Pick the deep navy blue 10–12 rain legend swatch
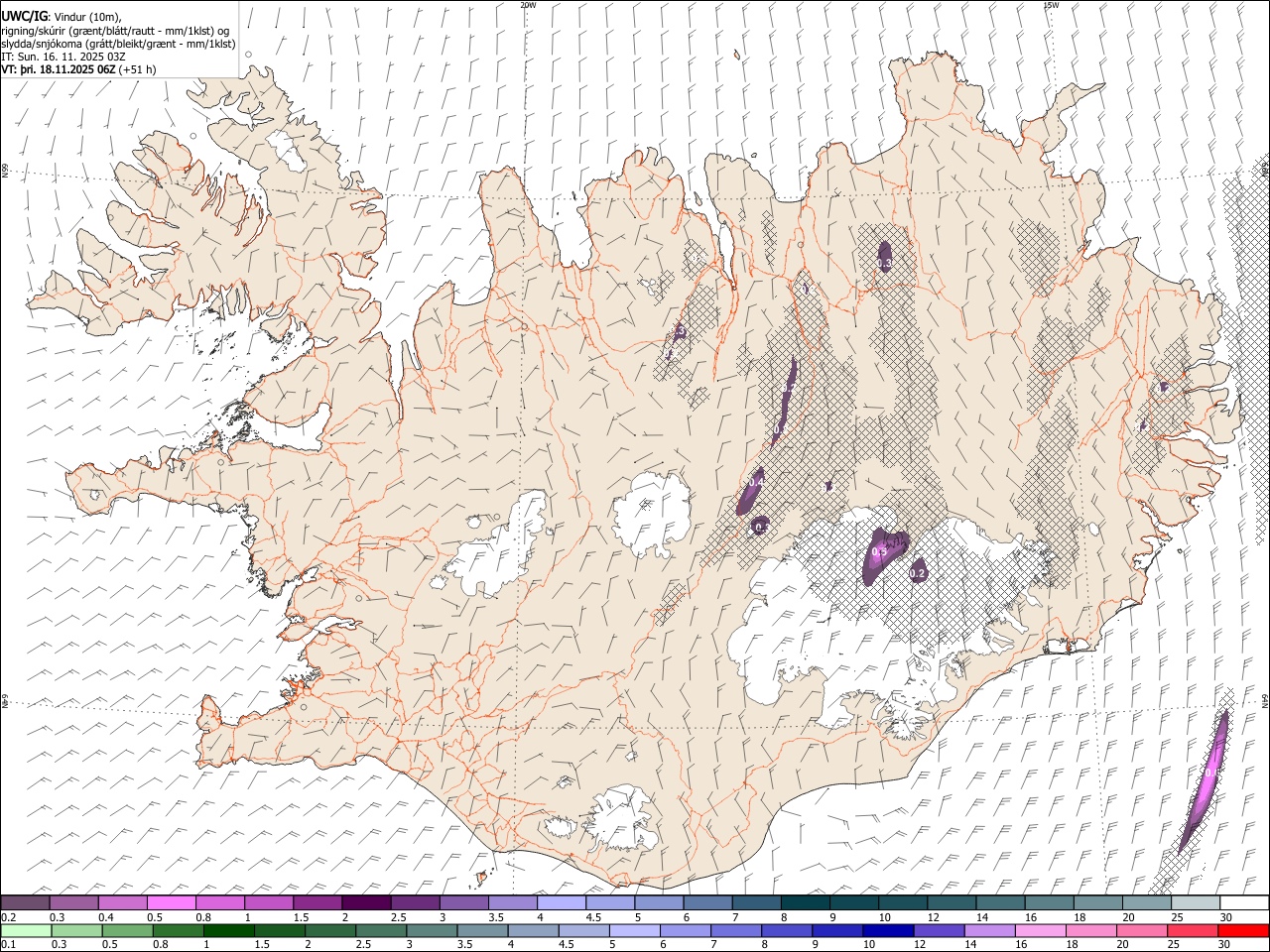1270x952 pixels. click(x=887, y=930)
